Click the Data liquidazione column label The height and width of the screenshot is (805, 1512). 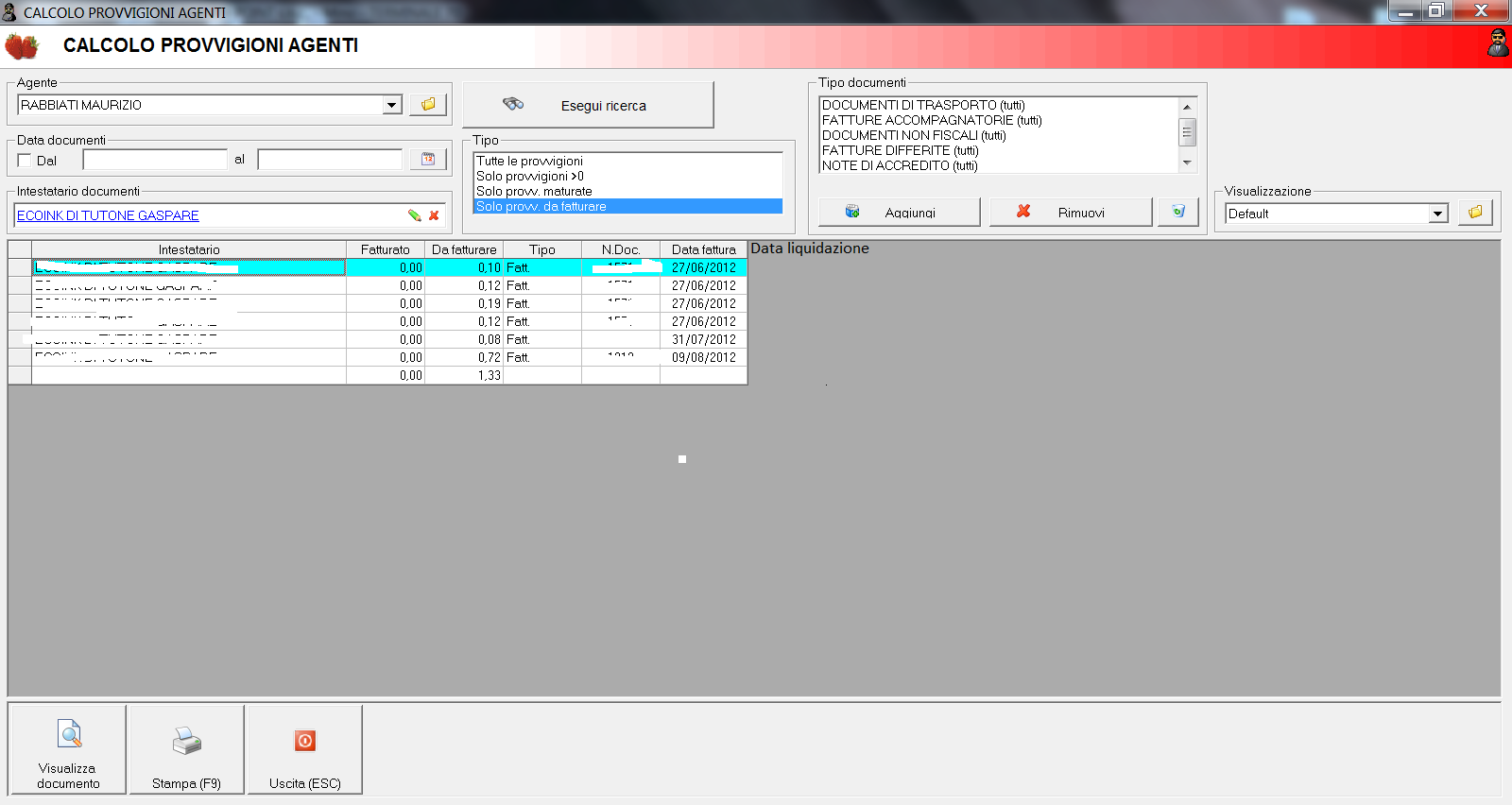click(x=810, y=248)
